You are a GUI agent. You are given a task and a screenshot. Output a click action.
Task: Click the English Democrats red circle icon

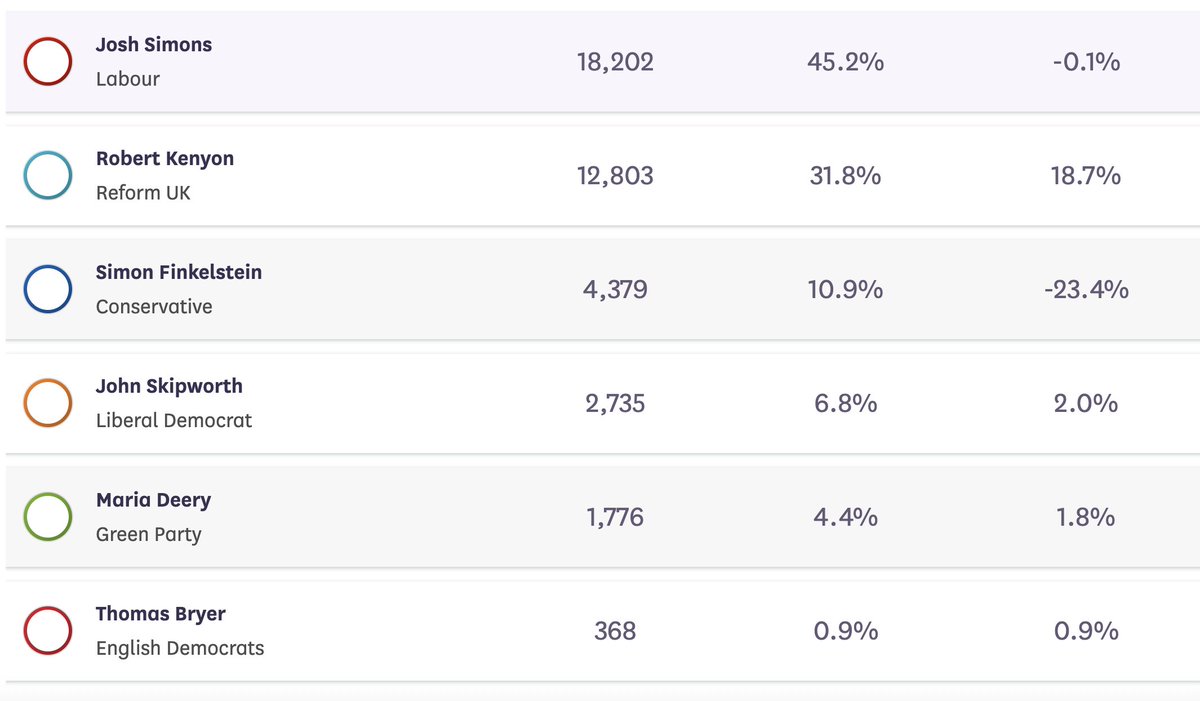click(x=47, y=631)
